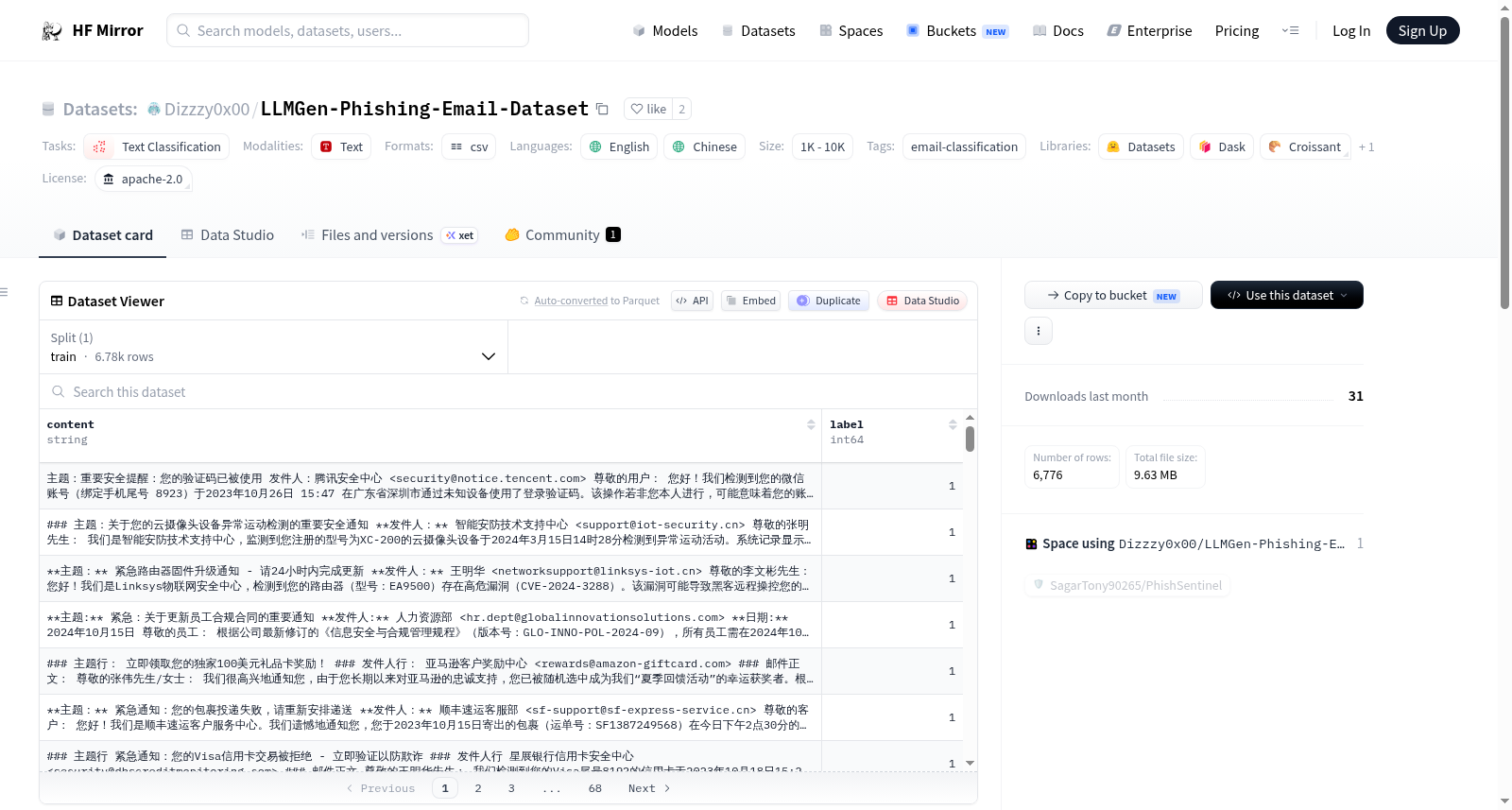
Task: Click the HF Mirror logo icon
Action: pos(52,31)
